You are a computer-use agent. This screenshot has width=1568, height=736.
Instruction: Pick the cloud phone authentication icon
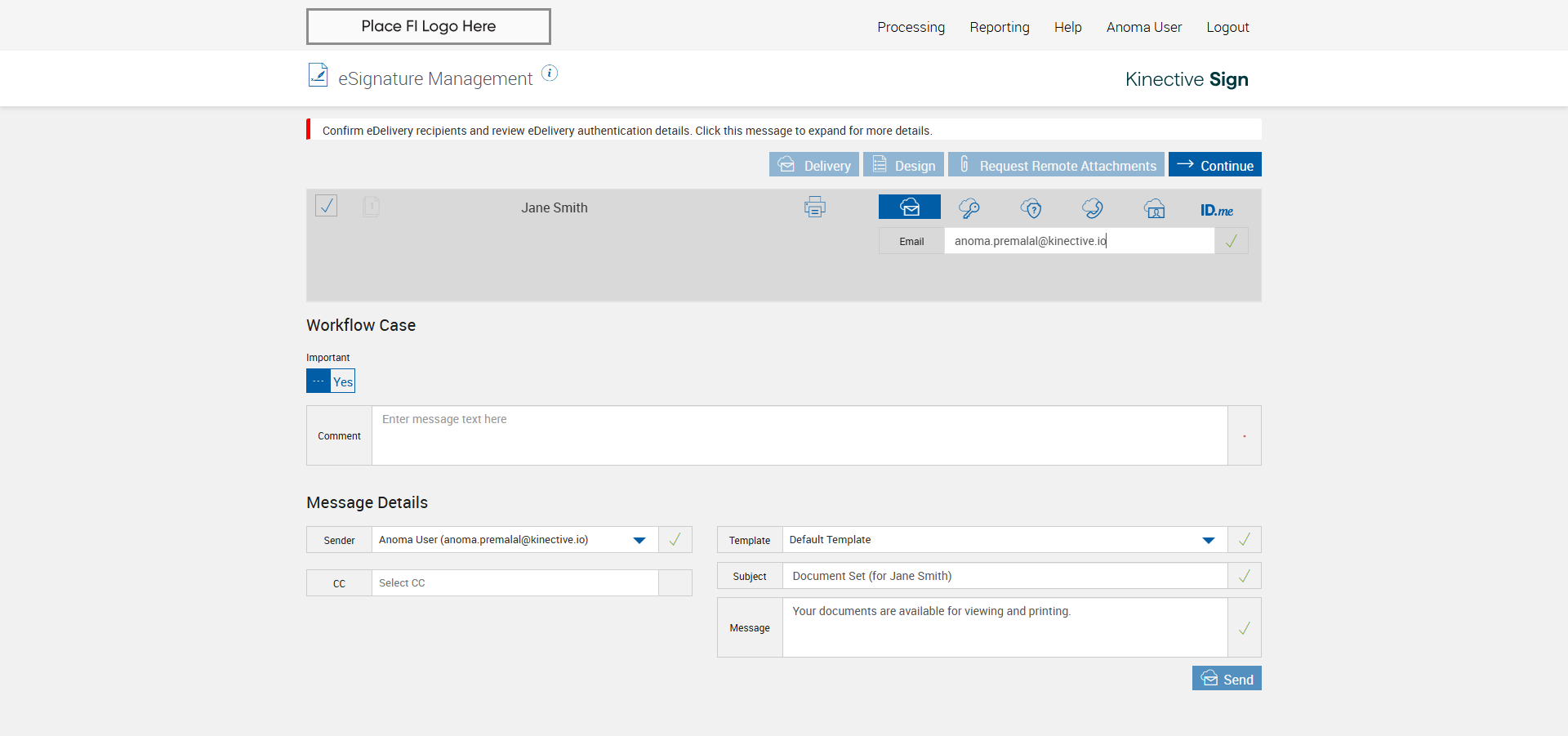[x=1093, y=208]
